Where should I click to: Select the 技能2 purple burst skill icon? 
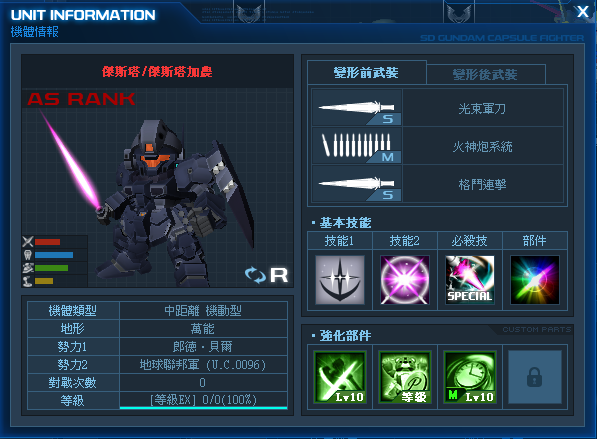pyautogui.click(x=405, y=280)
